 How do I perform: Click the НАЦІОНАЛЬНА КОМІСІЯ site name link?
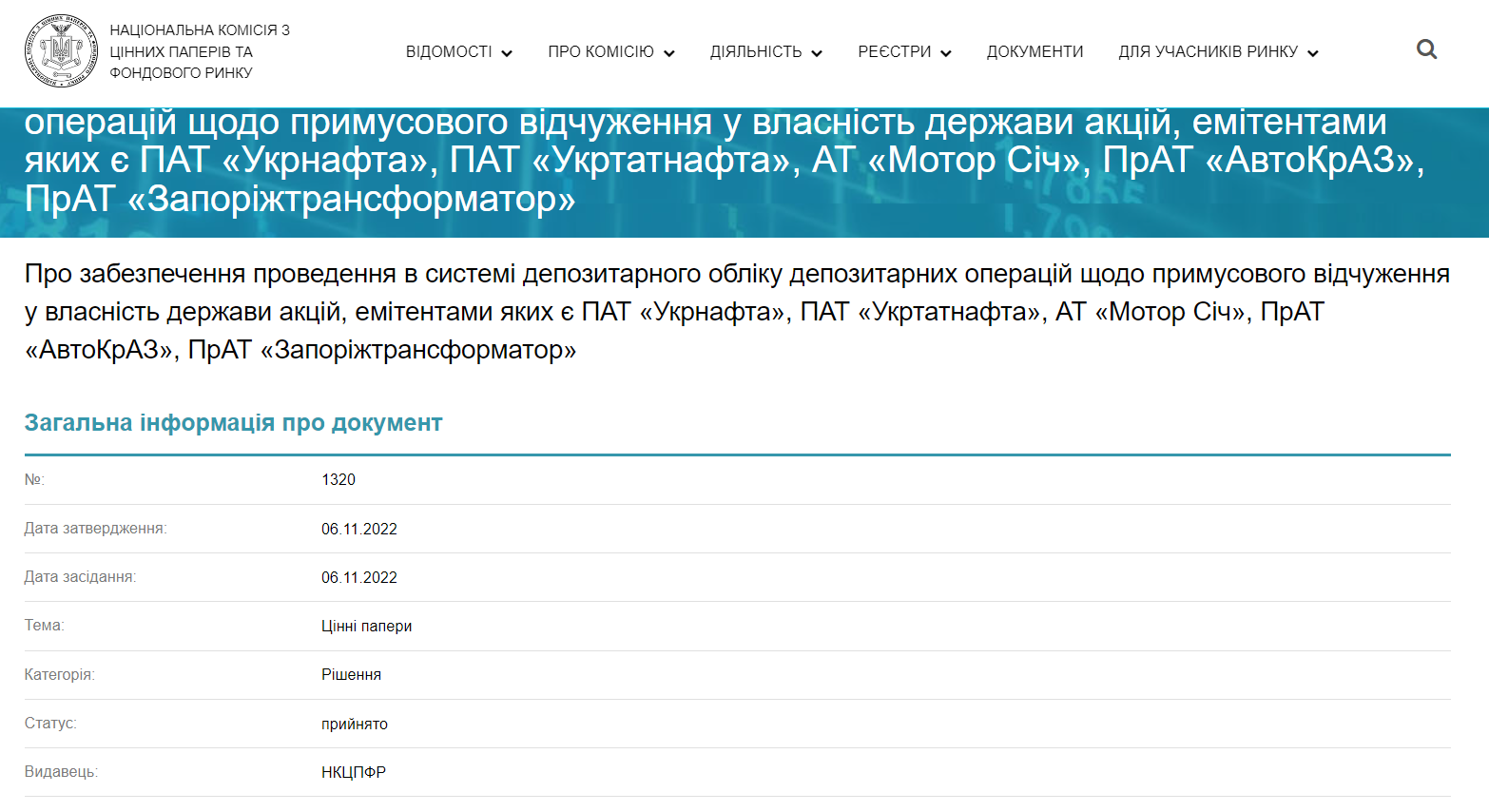point(200,51)
